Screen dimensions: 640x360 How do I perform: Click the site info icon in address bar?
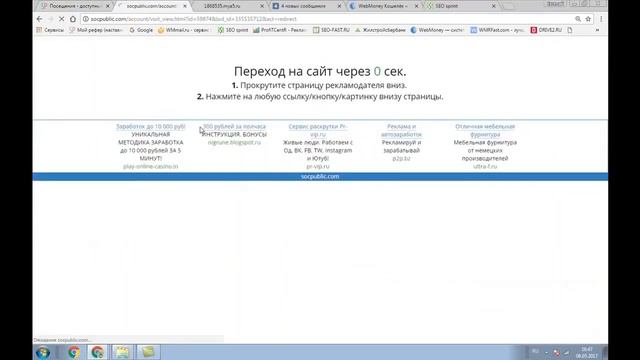(86, 19)
